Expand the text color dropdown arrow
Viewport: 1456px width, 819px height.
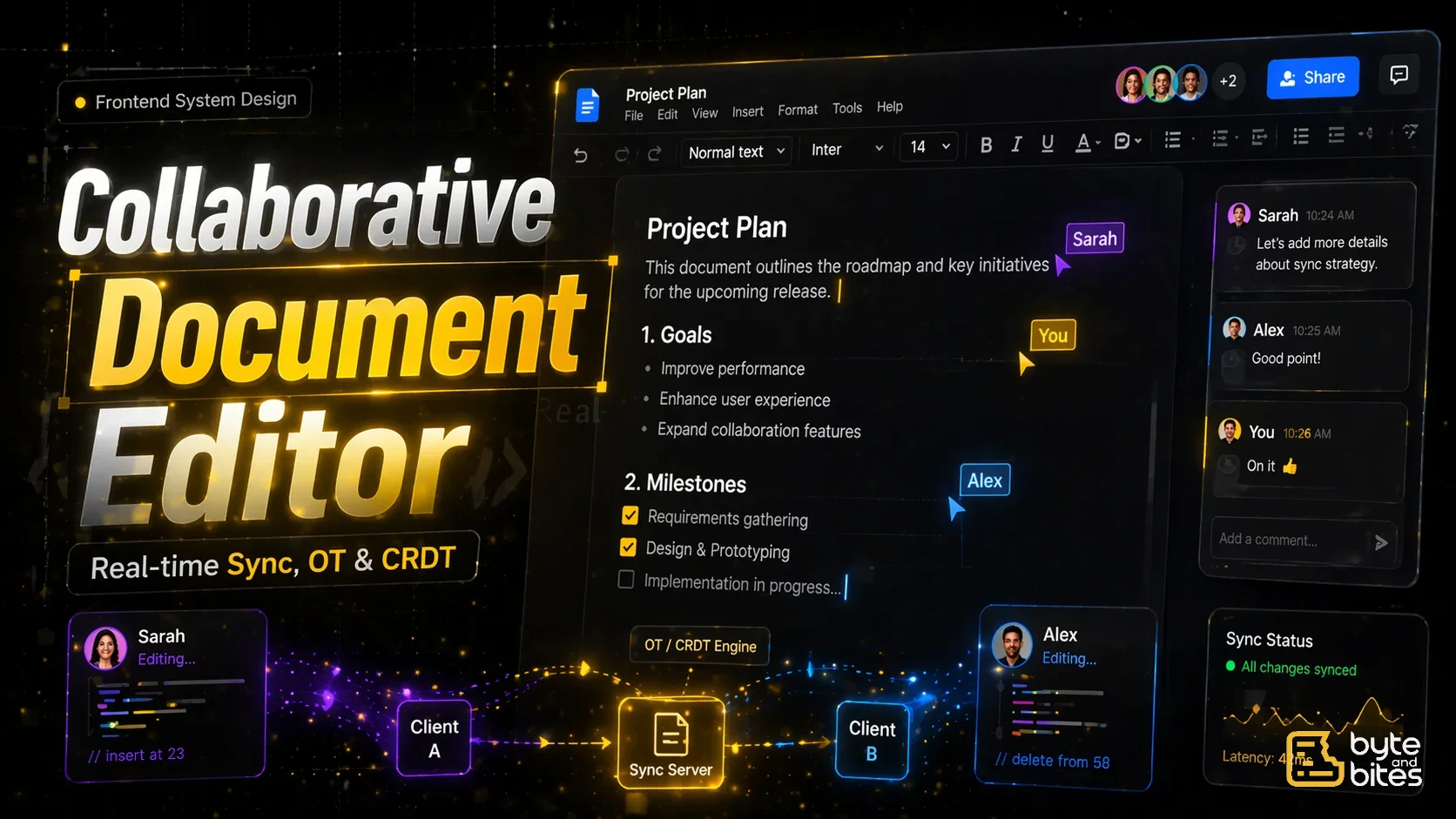pyautogui.click(x=1098, y=143)
